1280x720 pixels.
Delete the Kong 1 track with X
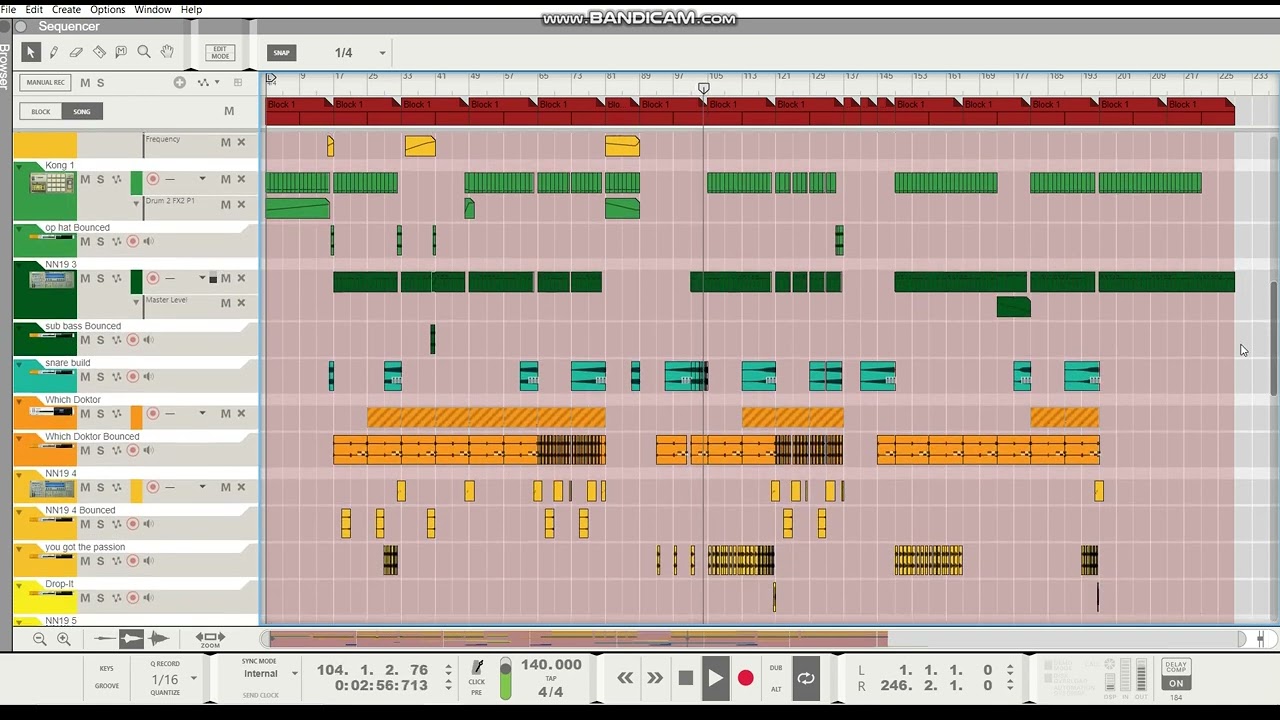coord(241,179)
